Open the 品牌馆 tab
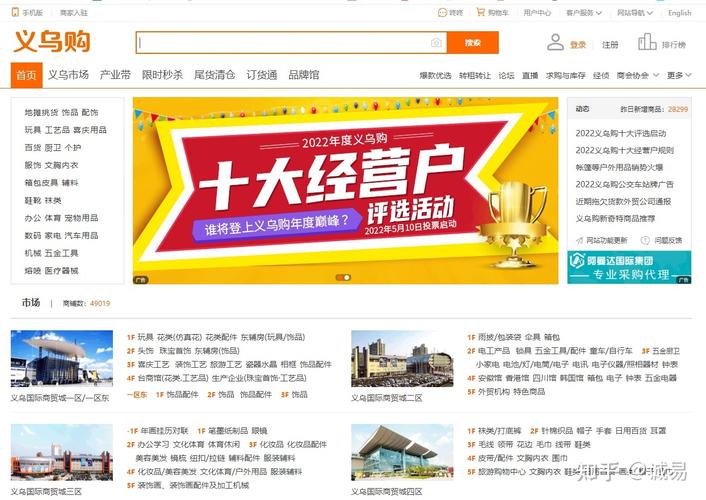706x500 pixels. (x=304, y=75)
